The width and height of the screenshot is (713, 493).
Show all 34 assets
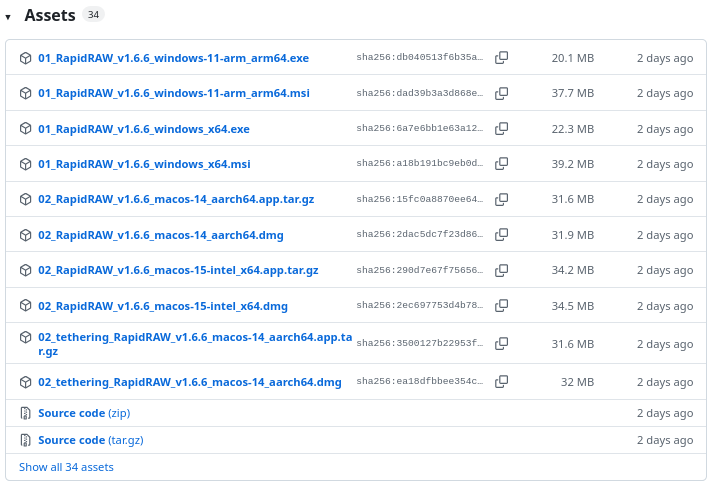pyautogui.click(x=66, y=467)
